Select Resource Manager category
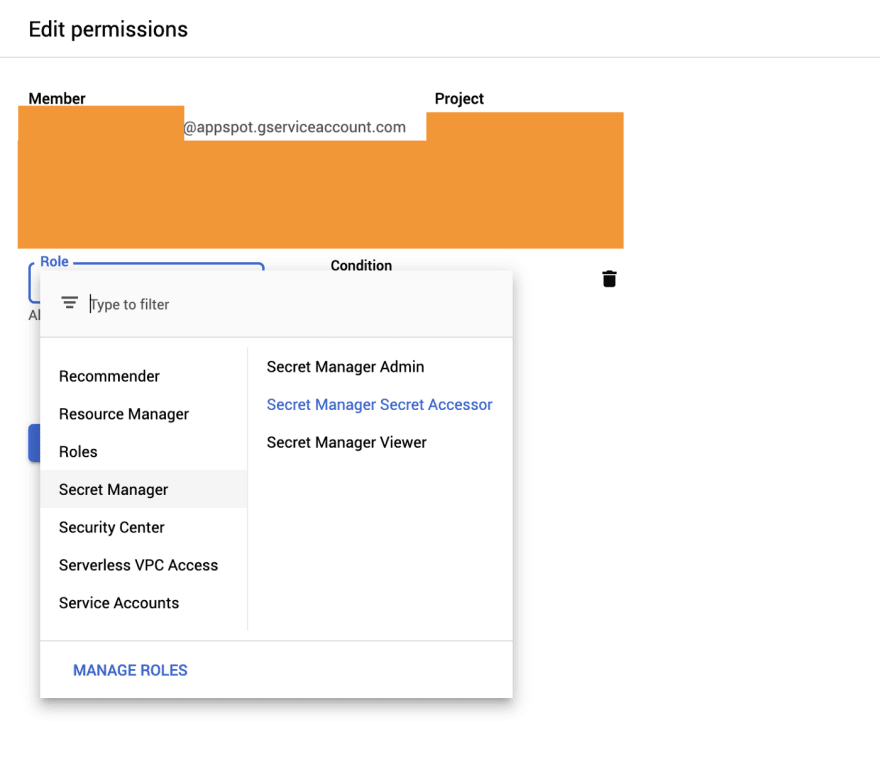The width and height of the screenshot is (880, 776). [144, 414]
